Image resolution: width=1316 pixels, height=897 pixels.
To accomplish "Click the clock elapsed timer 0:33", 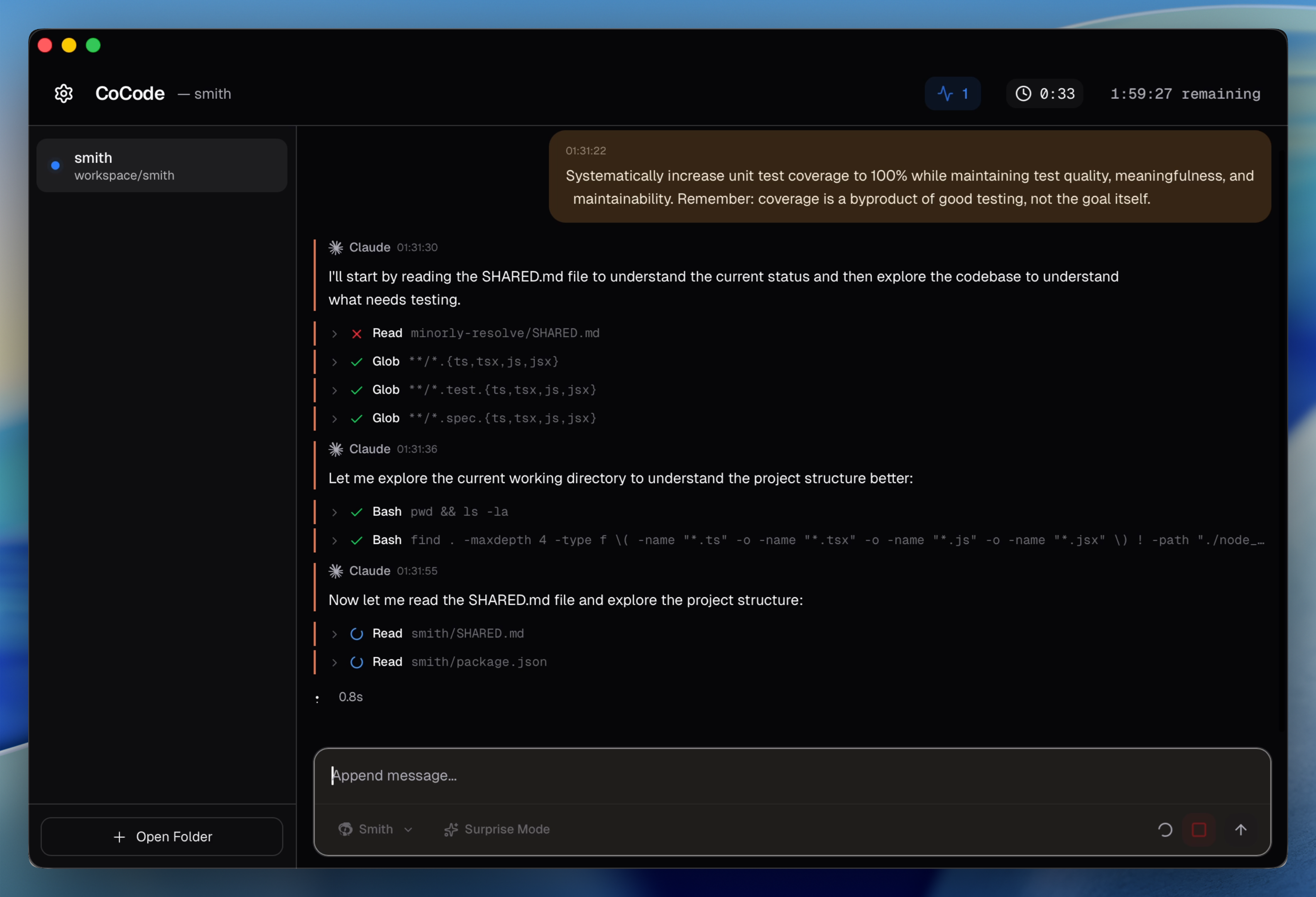I will click(x=1044, y=93).
